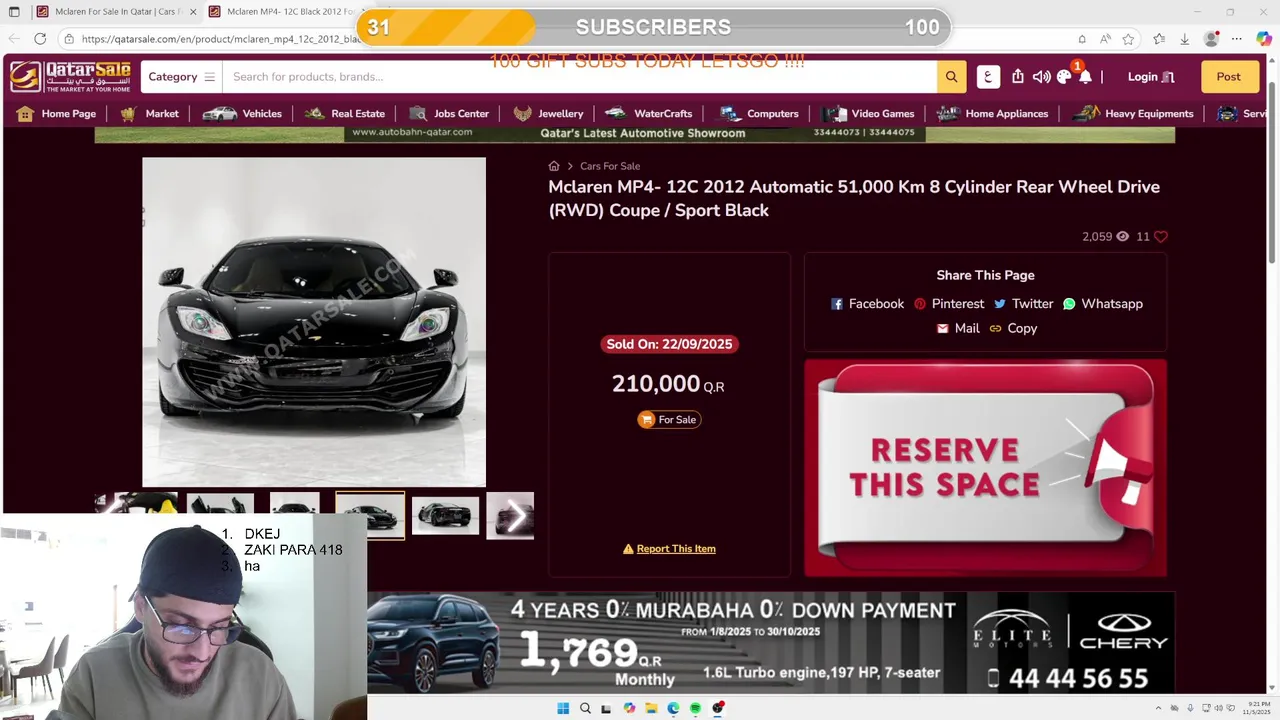Switch site language with the Arabic icon
The image size is (1280, 720).
click(x=988, y=77)
